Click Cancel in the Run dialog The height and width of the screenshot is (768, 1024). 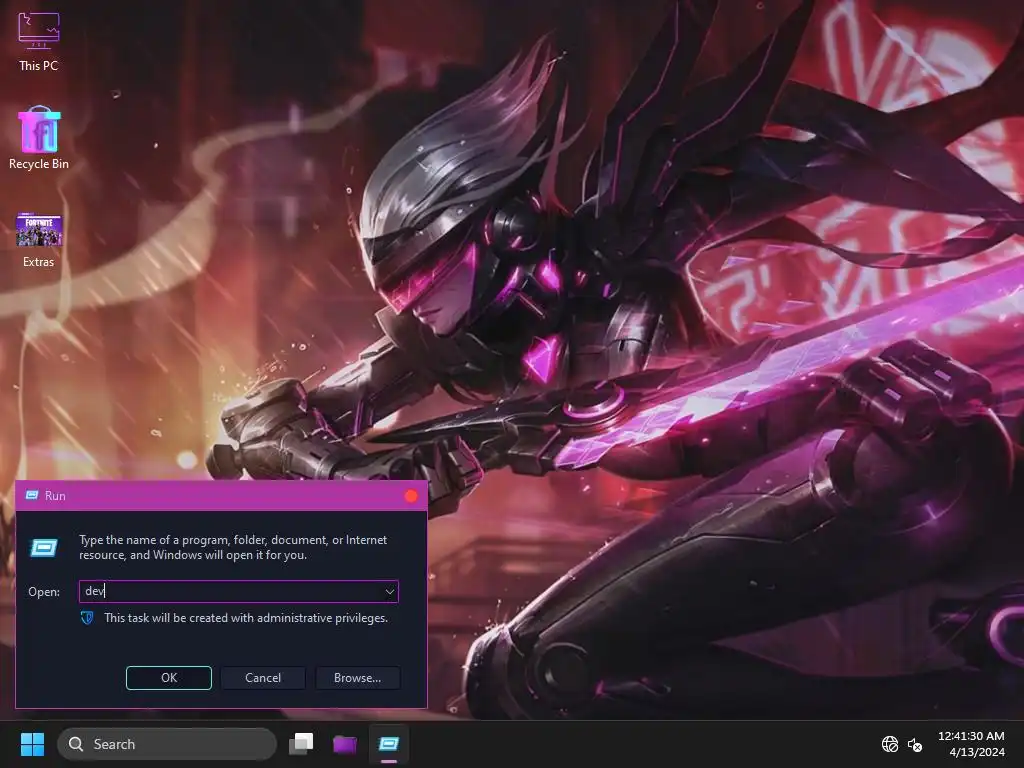[263, 678]
